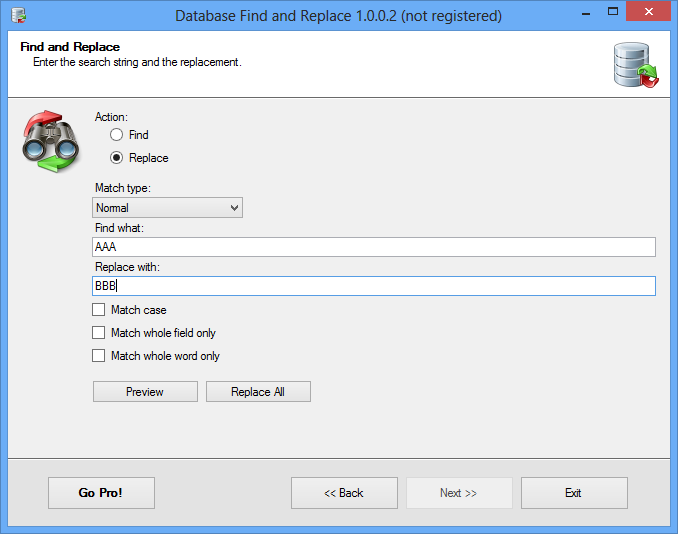Image resolution: width=678 pixels, height=534 pixels.
Task: Select the Replace action radio button
Action: tap(117, 158)
